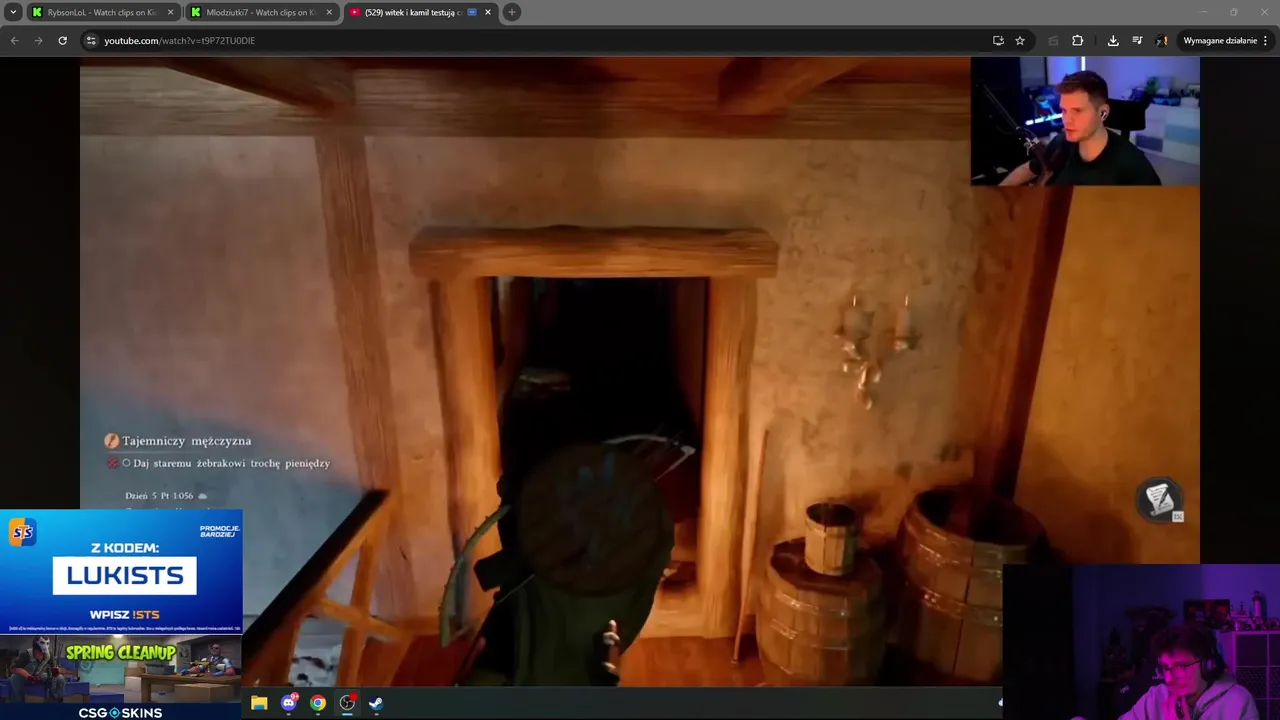The height and width of the screenshot is (720, 1280).
Task: Click the LUKISTS promo code box
Action: 125,575
